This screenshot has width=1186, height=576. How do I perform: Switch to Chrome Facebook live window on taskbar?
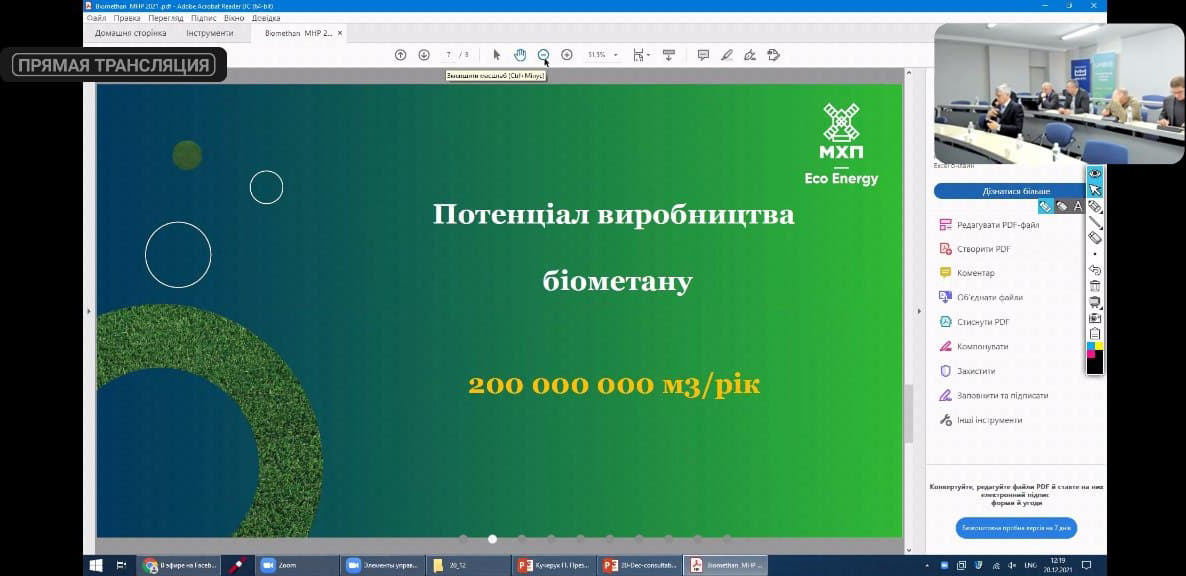(179, 565)
